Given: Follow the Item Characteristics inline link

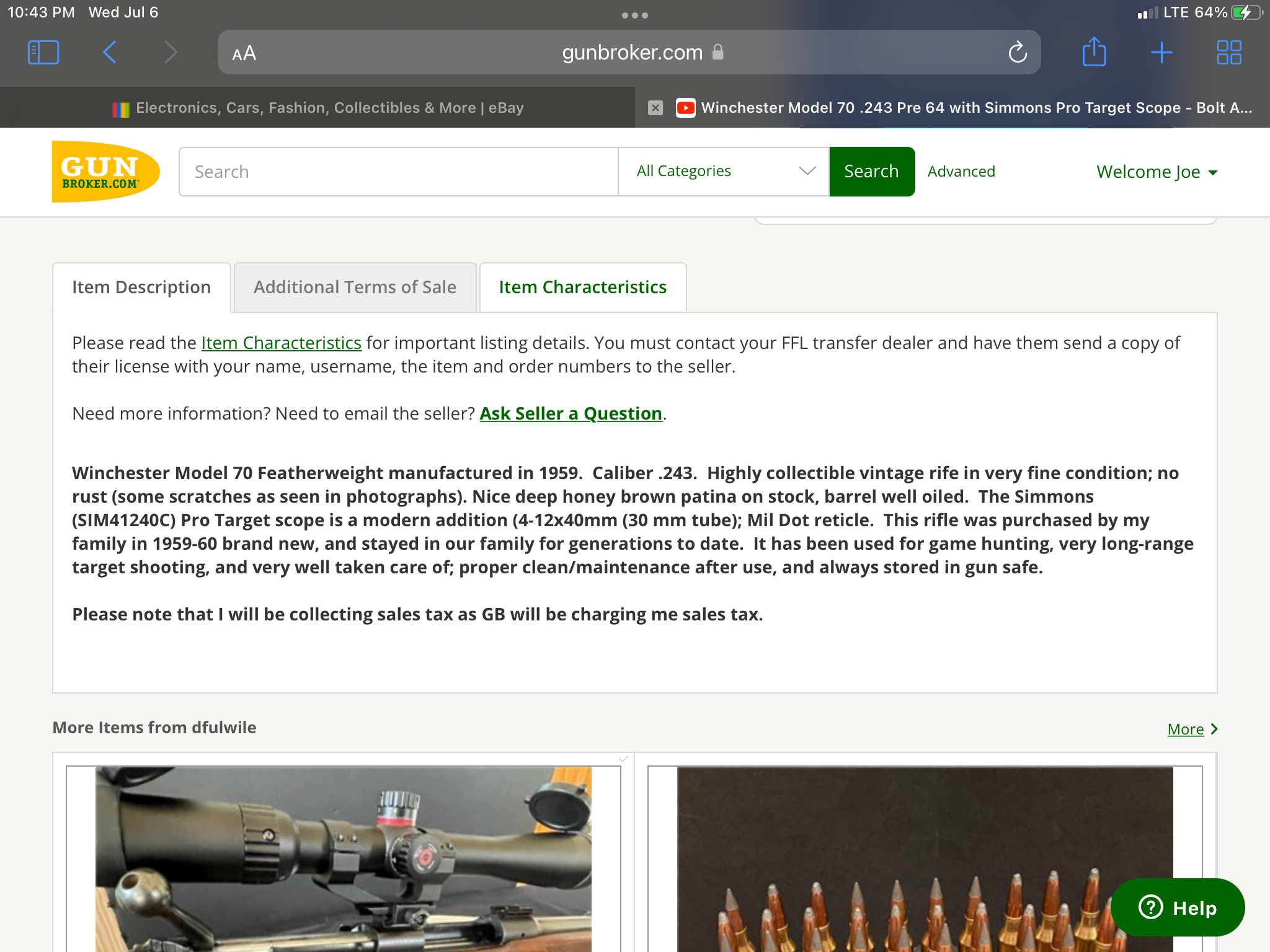Looking at the screenshot, I should (282, 343).
